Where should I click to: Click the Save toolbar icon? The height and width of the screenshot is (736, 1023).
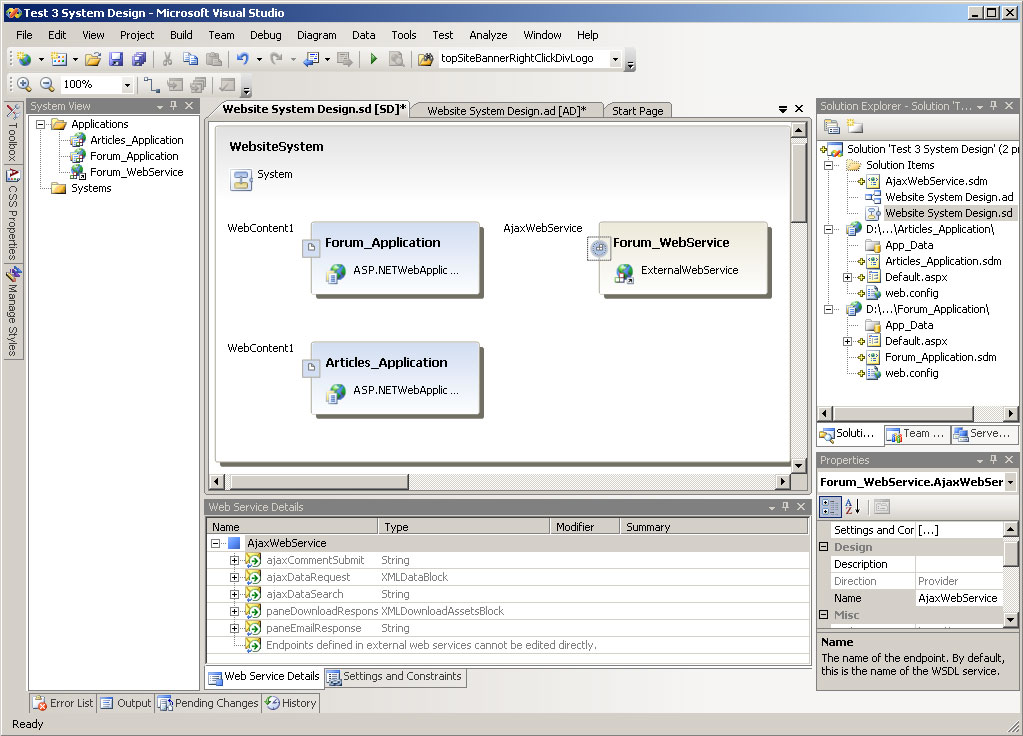116,59
